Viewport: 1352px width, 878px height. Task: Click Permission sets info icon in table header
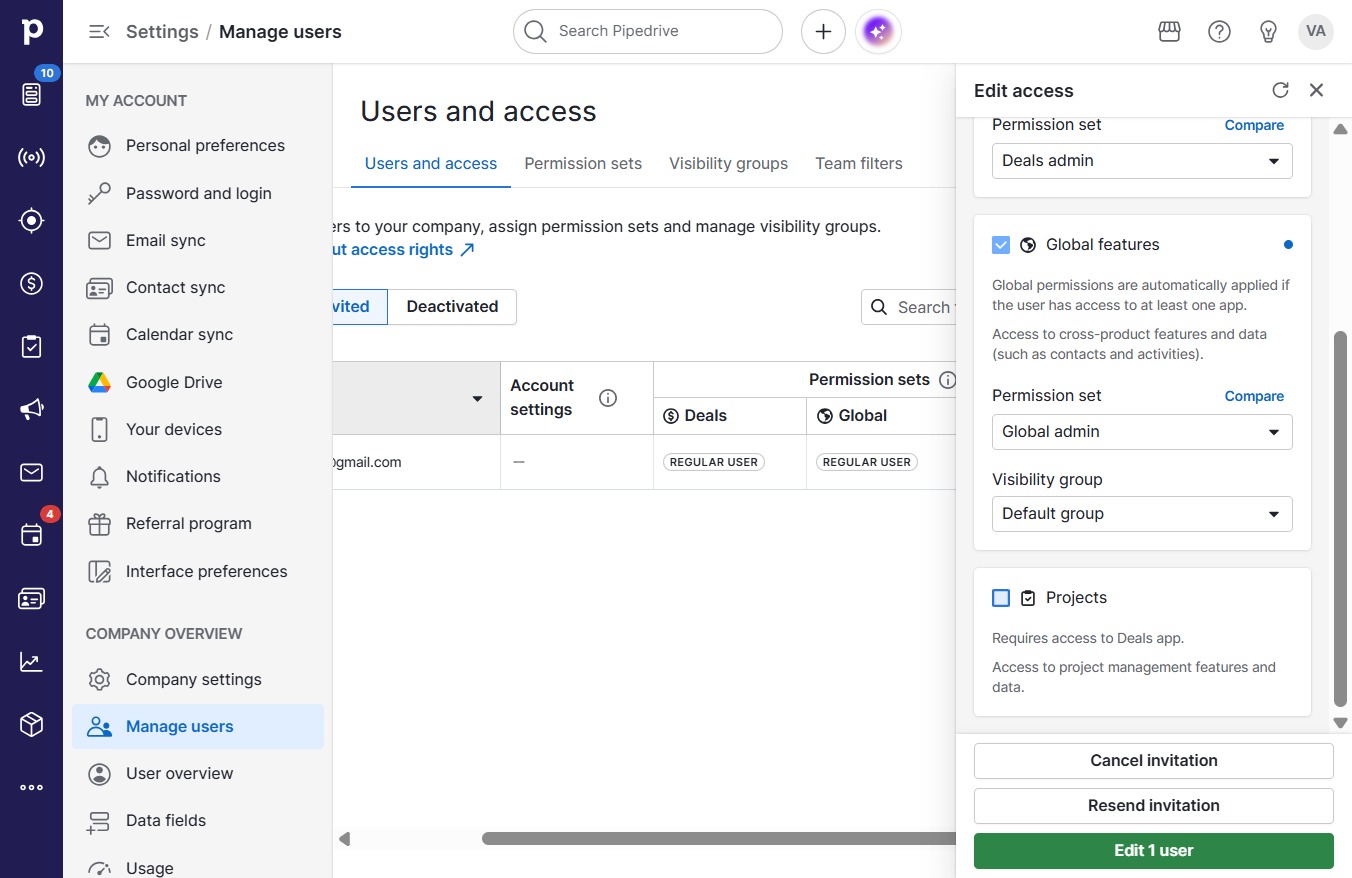coord(948,380)
